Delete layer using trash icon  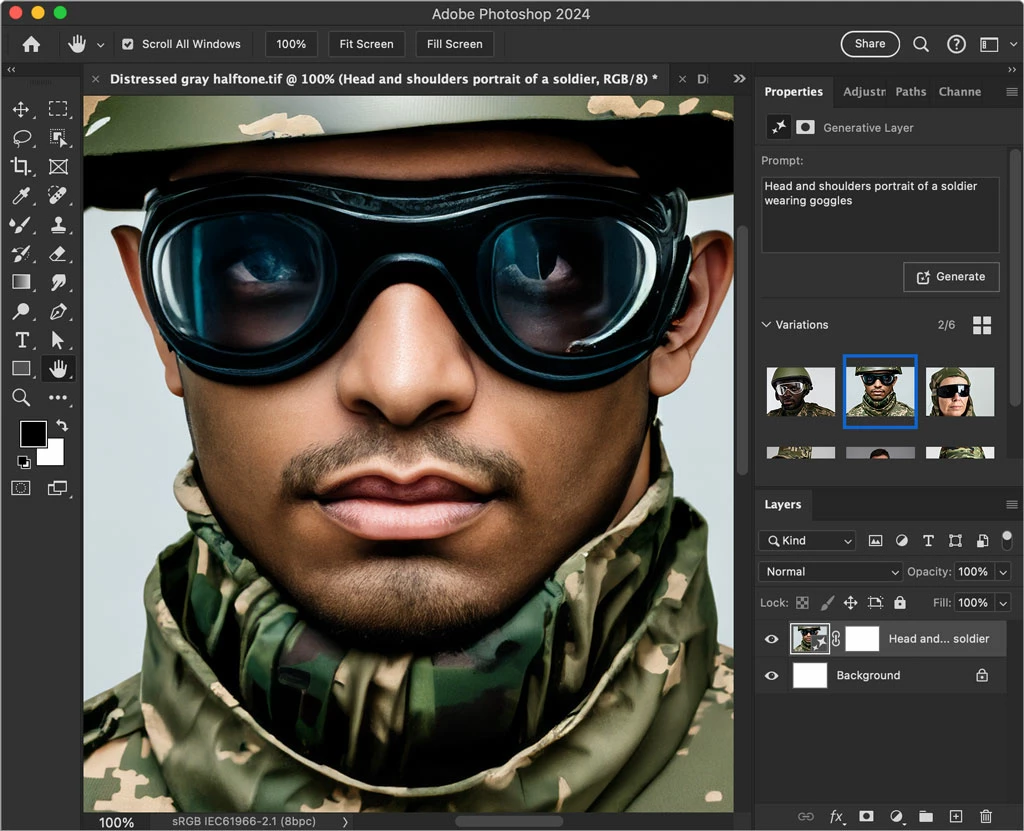click(986, 816)
